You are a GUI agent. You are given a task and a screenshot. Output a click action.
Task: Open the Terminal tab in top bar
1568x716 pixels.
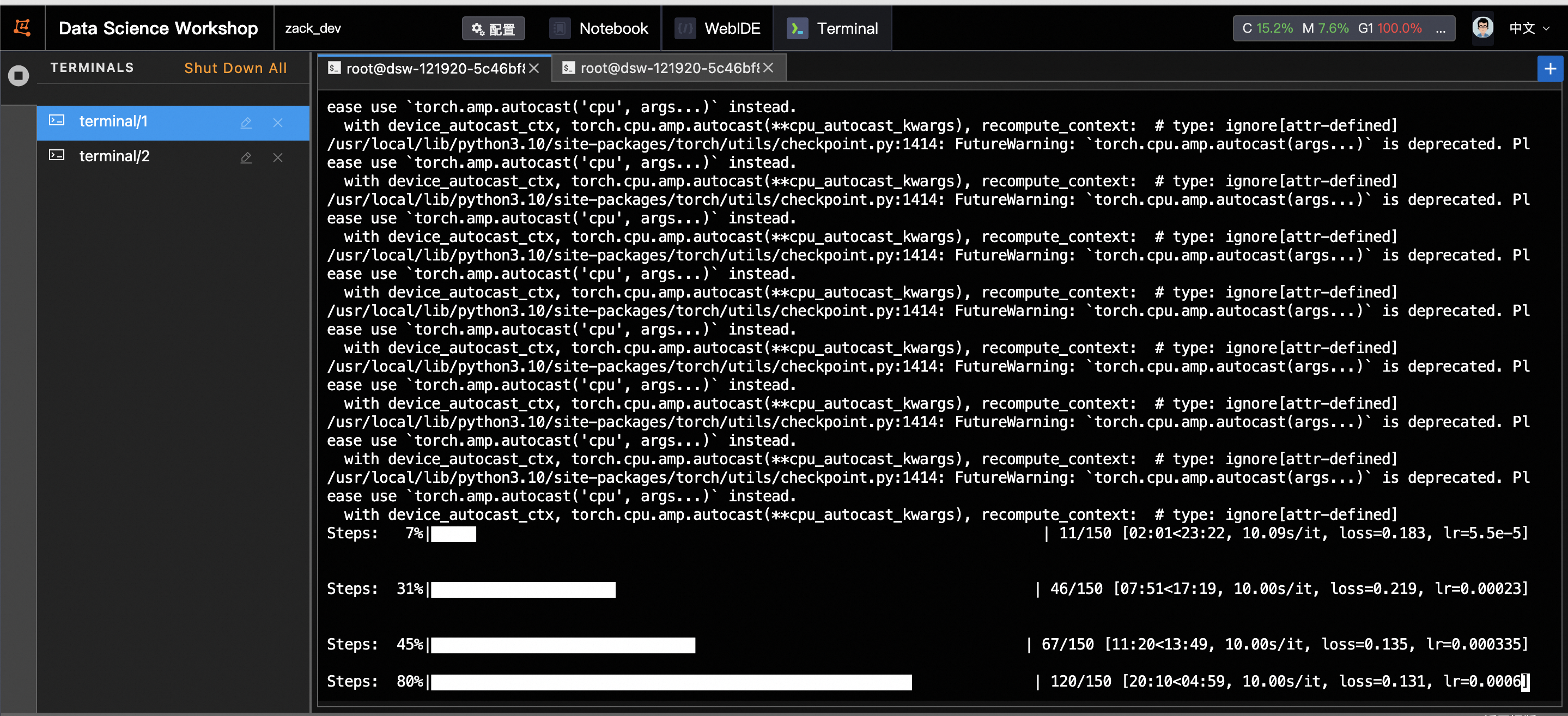click(x=832, y=28)
